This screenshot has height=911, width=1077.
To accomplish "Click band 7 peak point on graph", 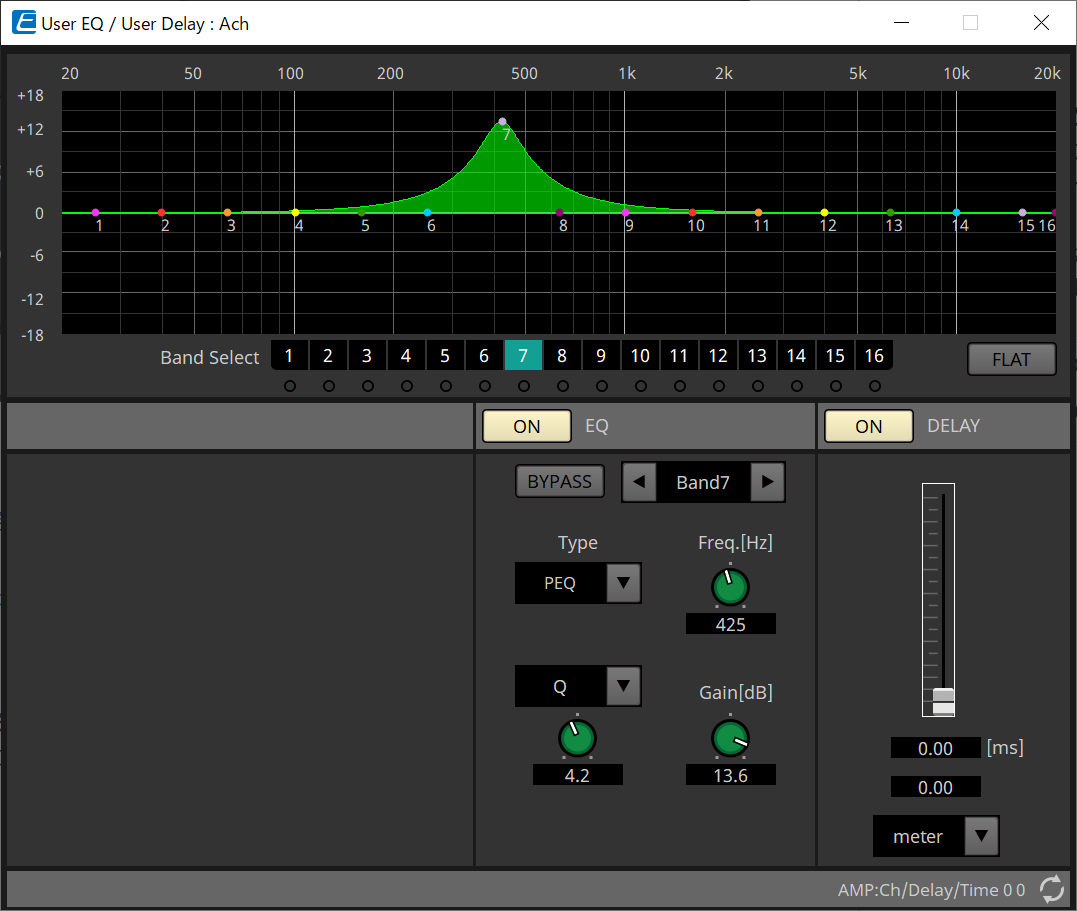I will (502, 122).
